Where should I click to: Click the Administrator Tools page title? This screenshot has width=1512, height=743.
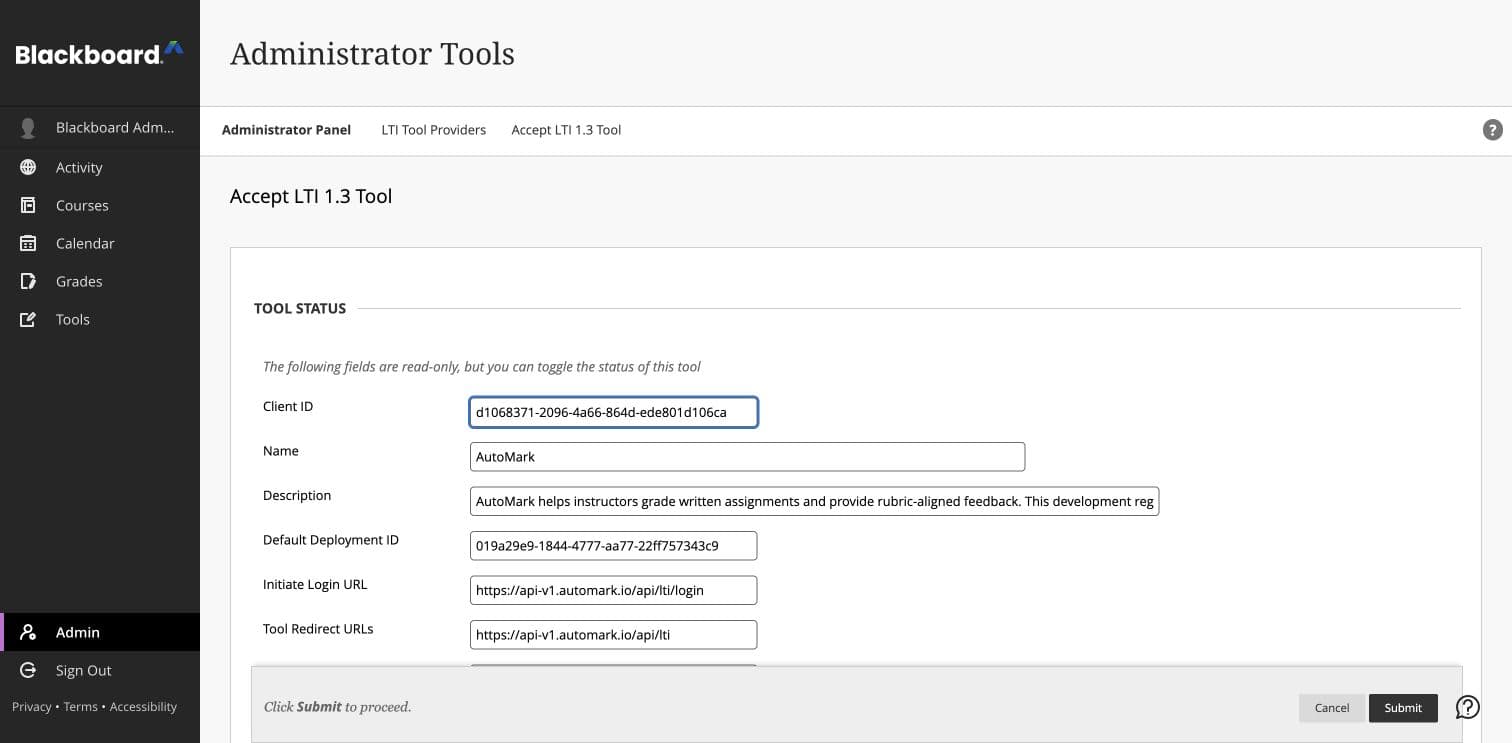tap(372, 53)
